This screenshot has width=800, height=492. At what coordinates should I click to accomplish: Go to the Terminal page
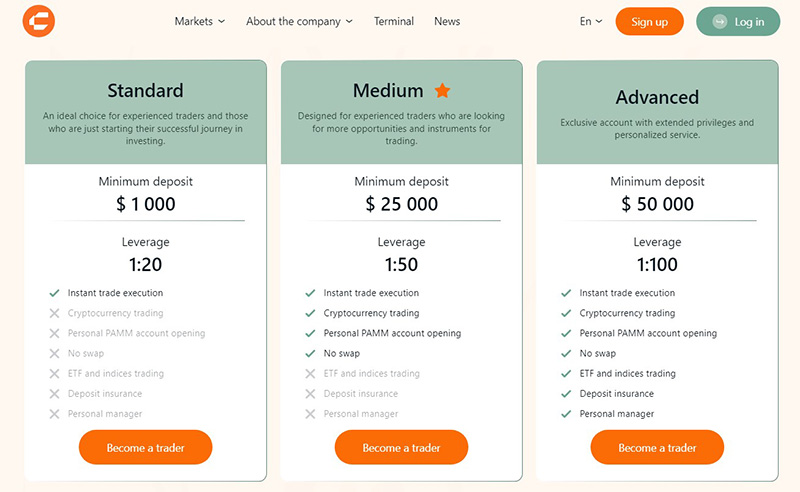(393, 21)
